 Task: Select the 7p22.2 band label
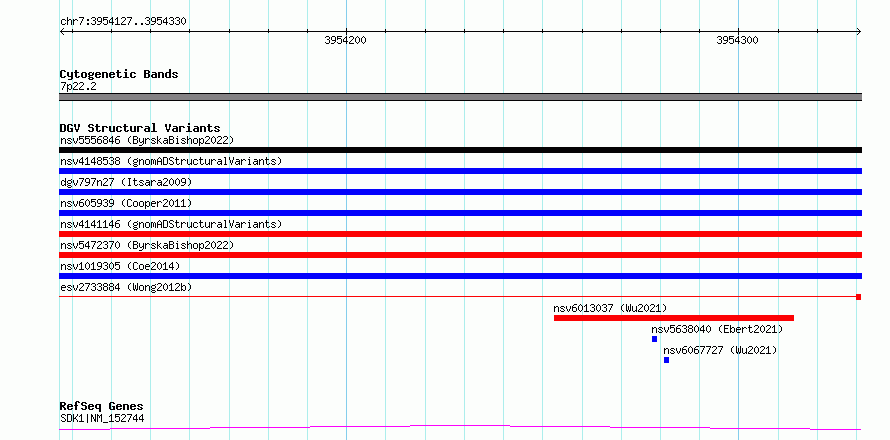[x=78, y=86]
